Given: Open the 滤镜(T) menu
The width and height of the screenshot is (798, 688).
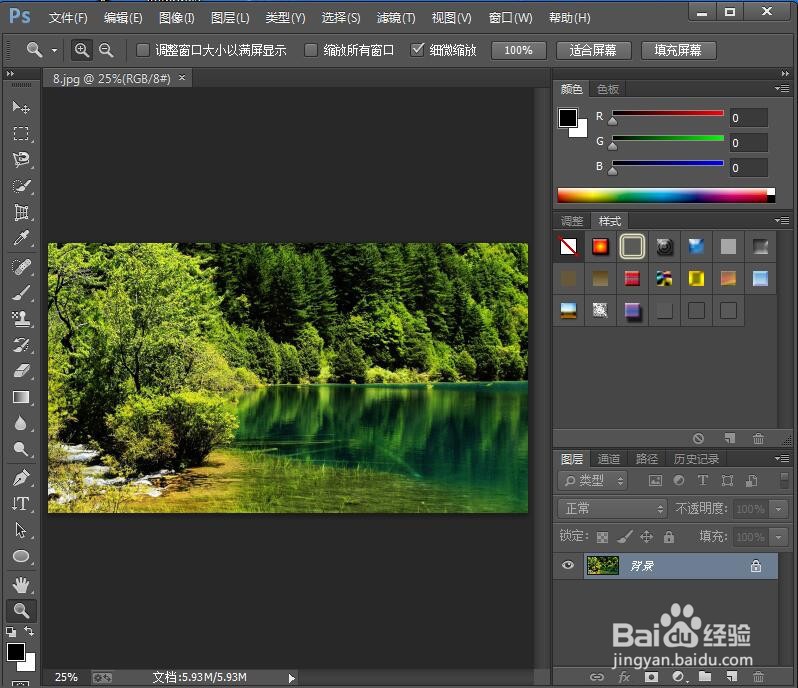Looking at the screenshot, I should click(x=396, y=18).
